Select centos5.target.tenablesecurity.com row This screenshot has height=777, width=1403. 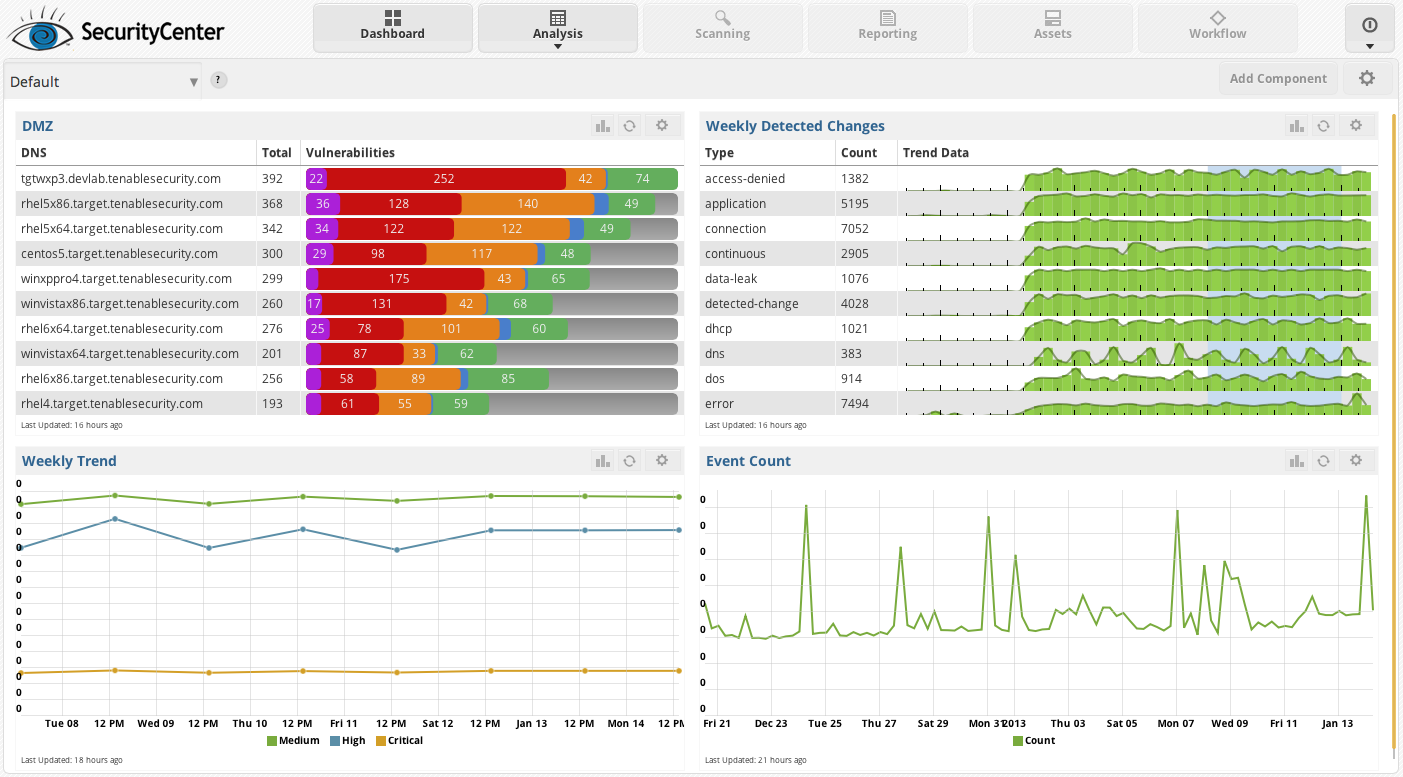(x=349, y=254)
